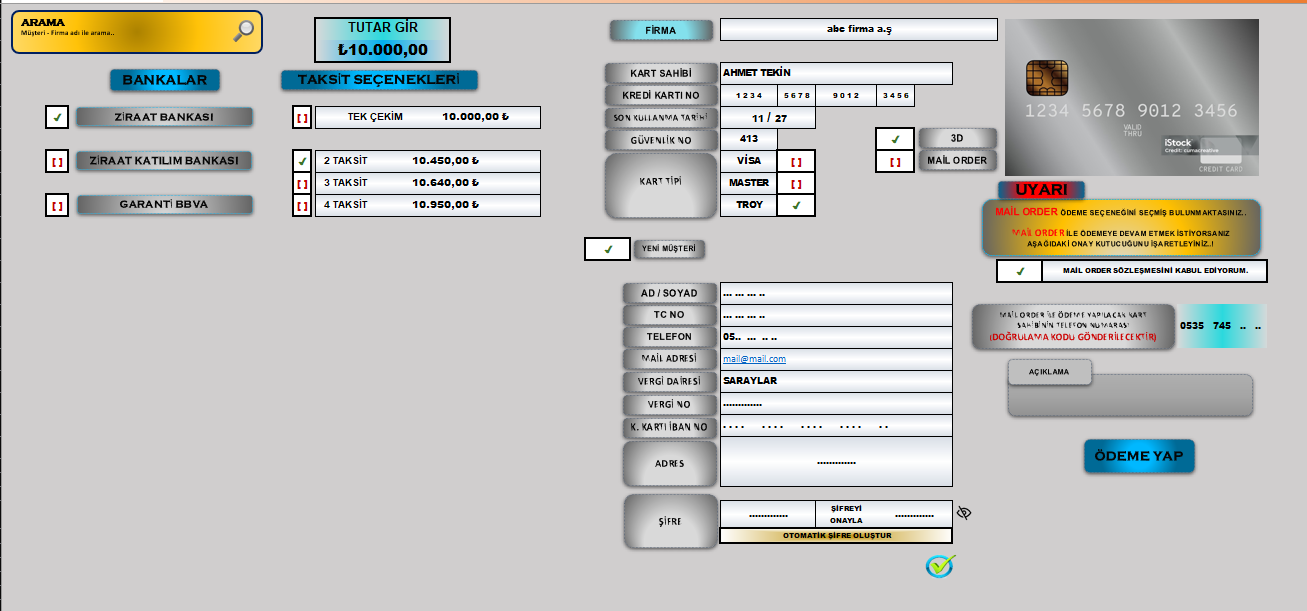Screen dimensions: 1307x611
Task: Click the Kart Sahibi field 'AHMET TEKİN'
Action: [x=836, y=73]
